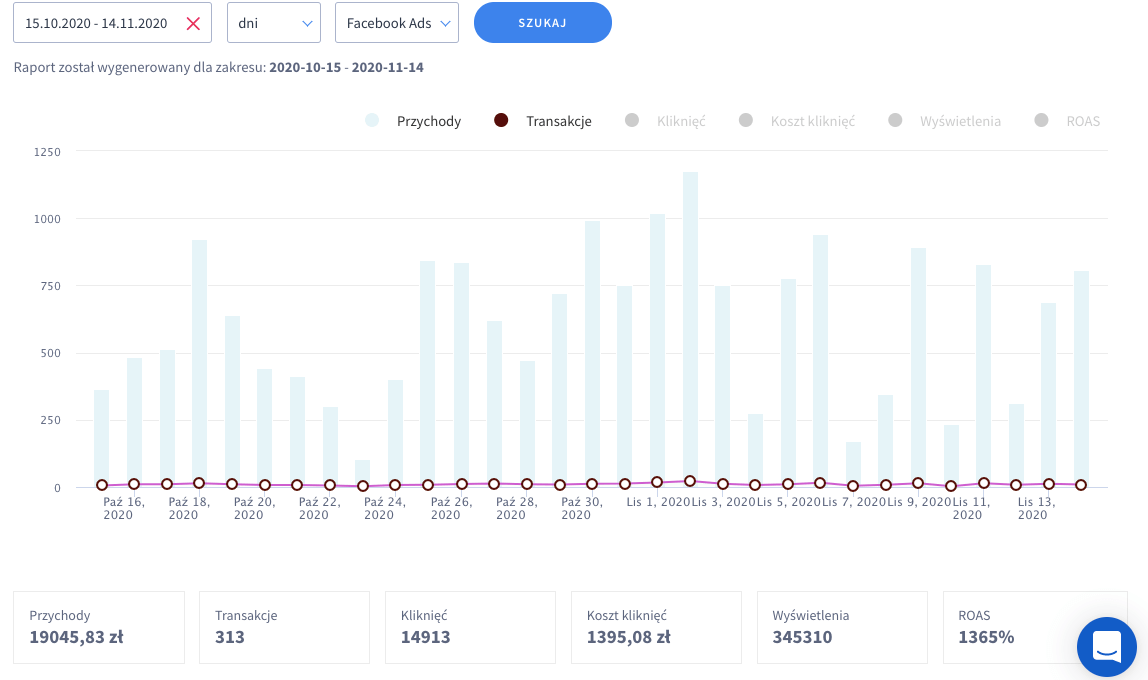This screenshot has width=1148, height=680.
Task: Select the Koszt kliknięć summary card
Action: click(656, 627)
